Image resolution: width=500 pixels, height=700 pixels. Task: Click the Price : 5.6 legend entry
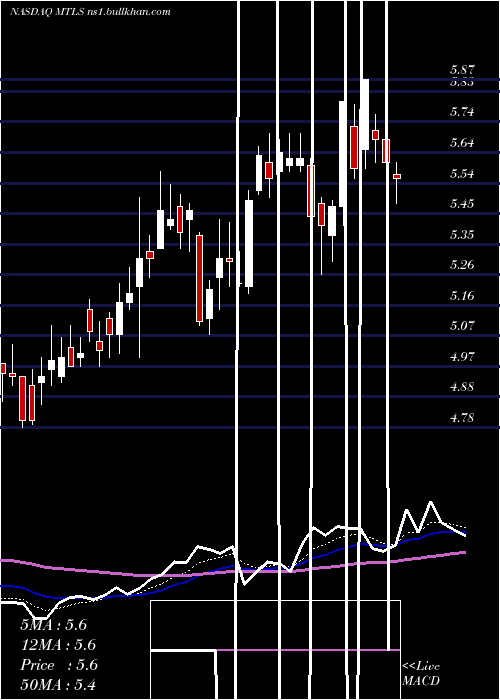[x=58, y=665]
